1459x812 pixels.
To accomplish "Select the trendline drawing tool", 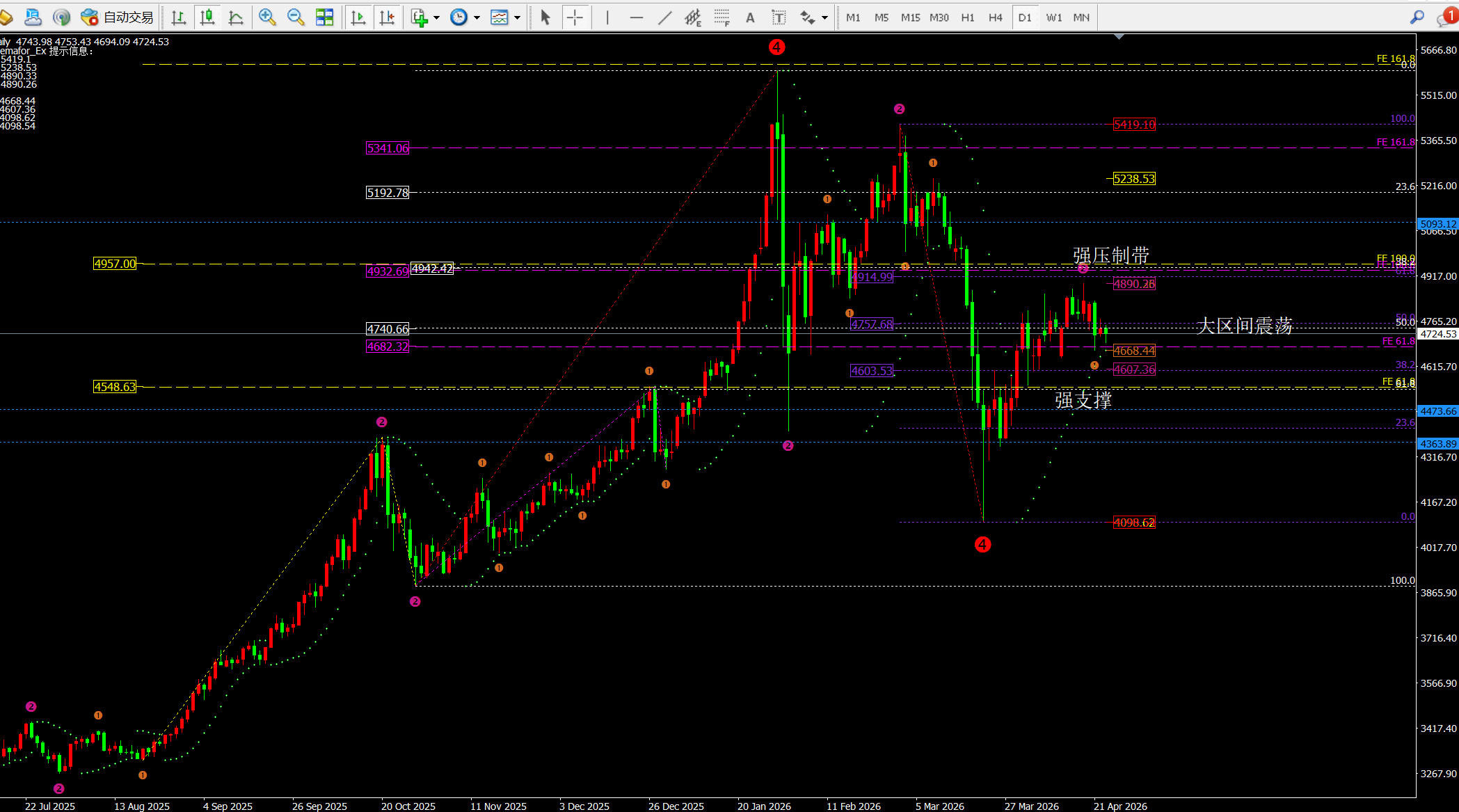I will pos(664,17).
